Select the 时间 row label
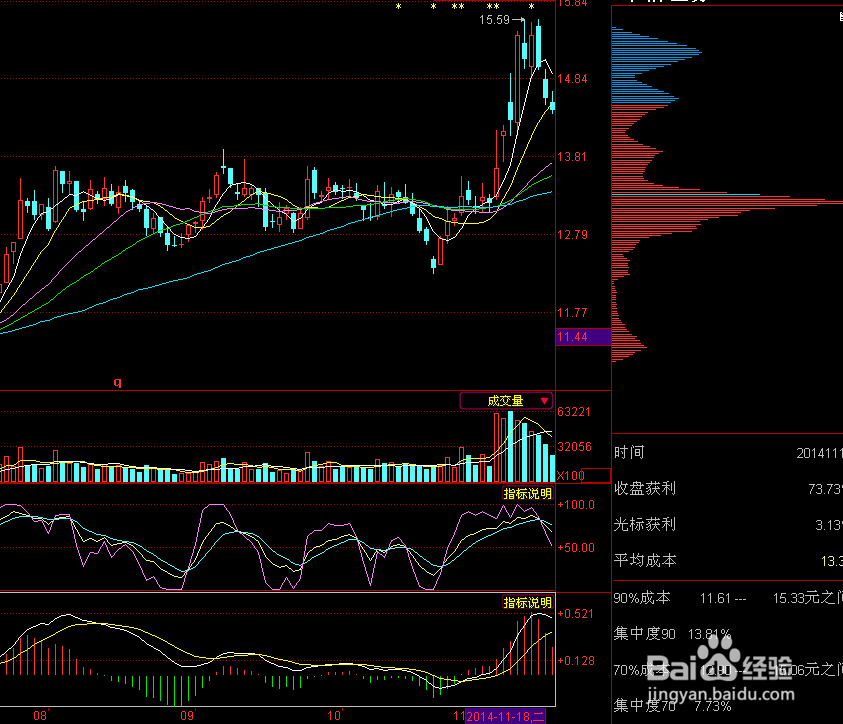This screenshot has height=724, width=843. (629, 453)
